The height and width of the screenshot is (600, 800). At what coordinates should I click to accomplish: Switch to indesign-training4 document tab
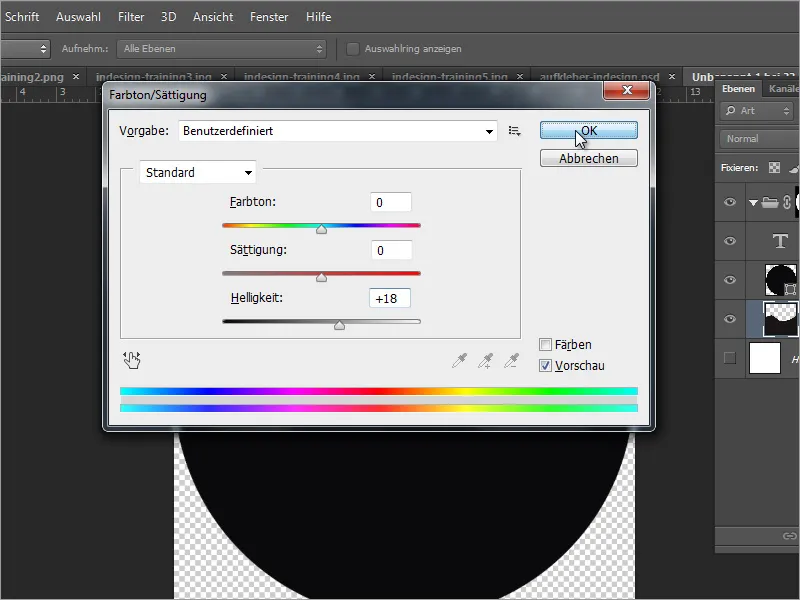pyautogui.click(x=302, y=77)
